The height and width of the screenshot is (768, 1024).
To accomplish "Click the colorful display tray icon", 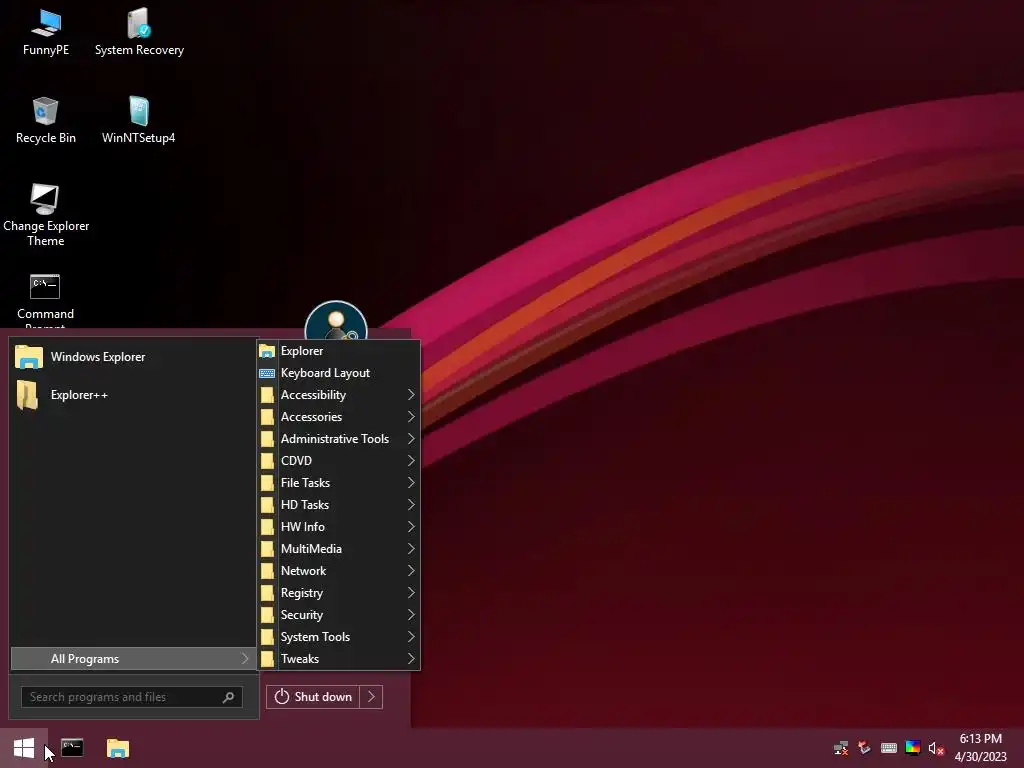I will [x=912, y=748].
